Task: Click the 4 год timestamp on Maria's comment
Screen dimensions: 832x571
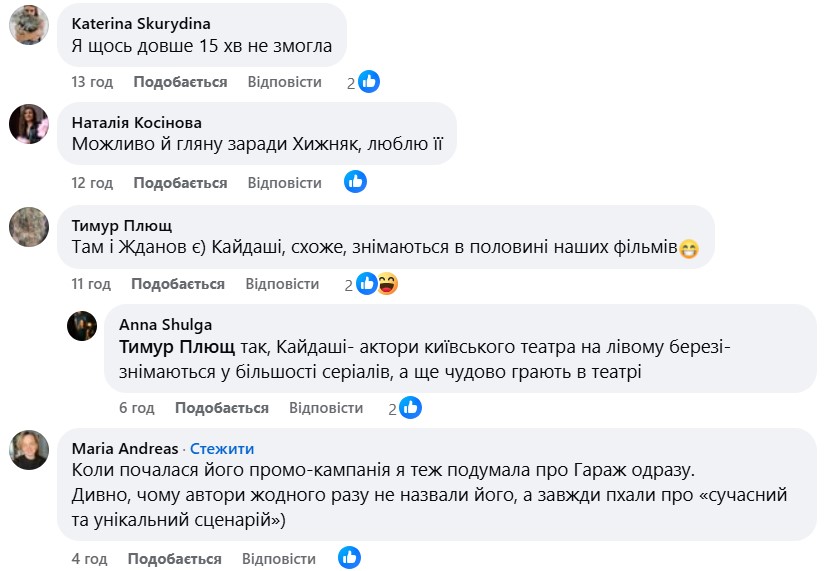Action: [89, 559]
